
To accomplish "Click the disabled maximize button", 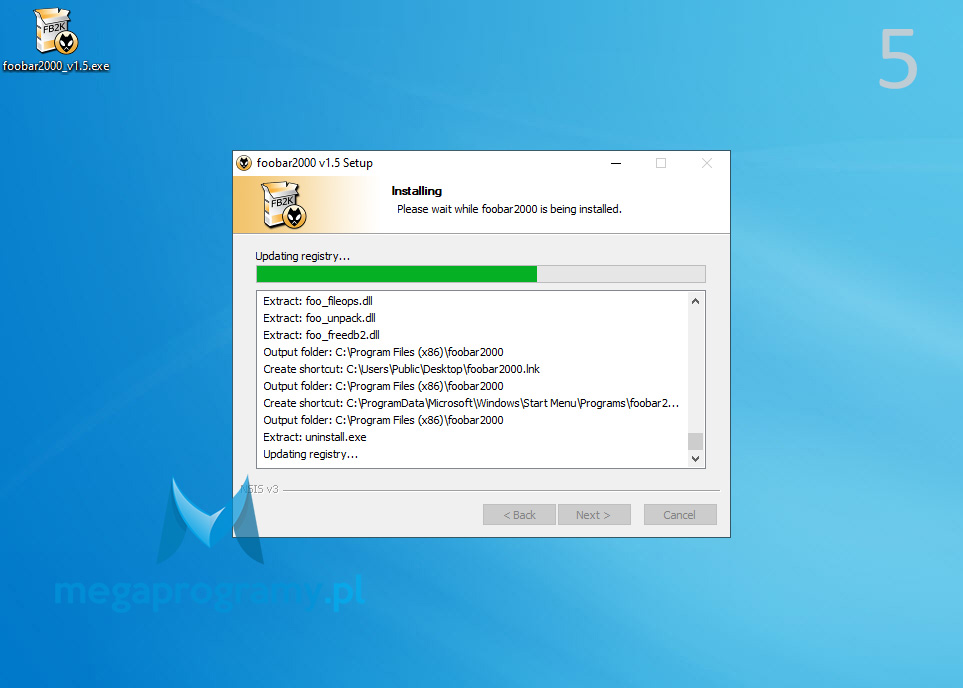I will pyautogui.click(x=661, y=163).
